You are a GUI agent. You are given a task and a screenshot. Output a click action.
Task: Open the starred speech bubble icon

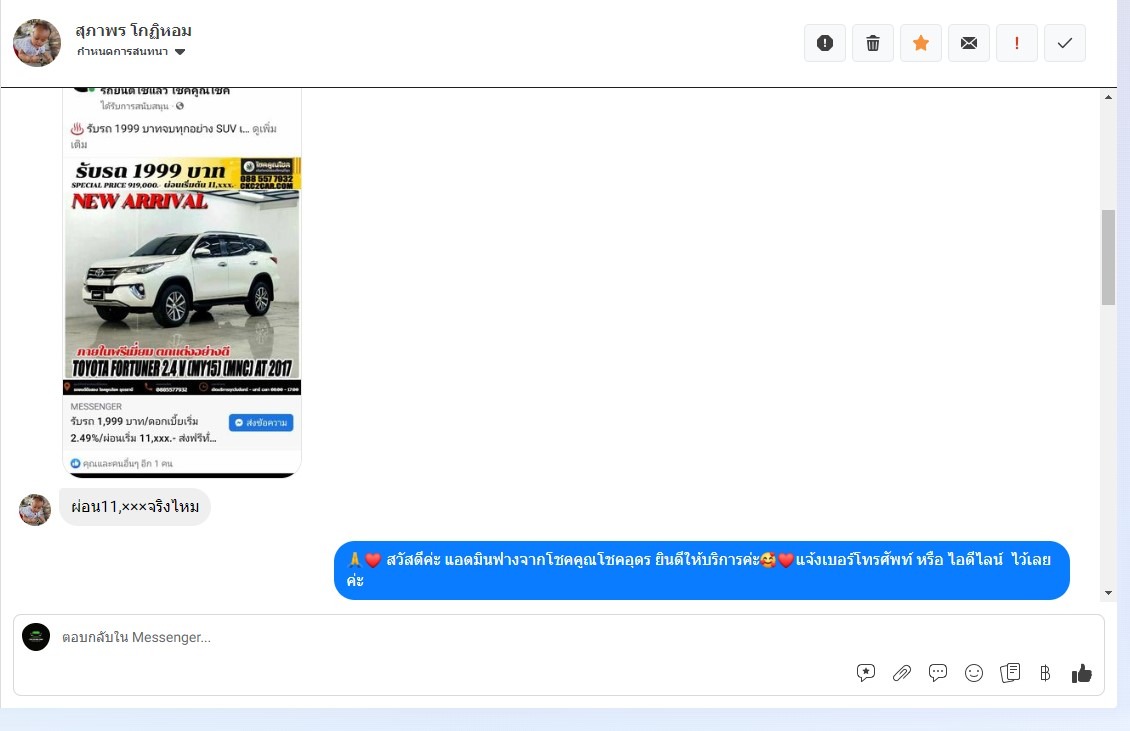(x=866, y=673)
